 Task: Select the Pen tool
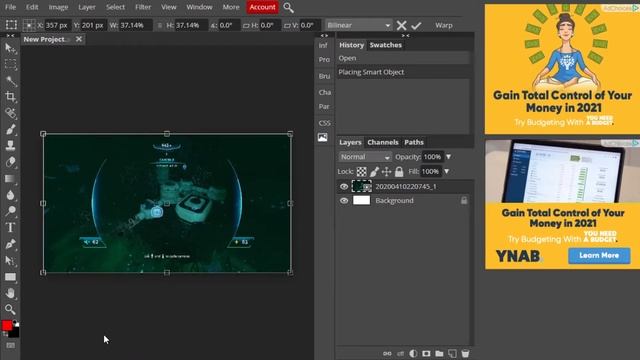10,244
